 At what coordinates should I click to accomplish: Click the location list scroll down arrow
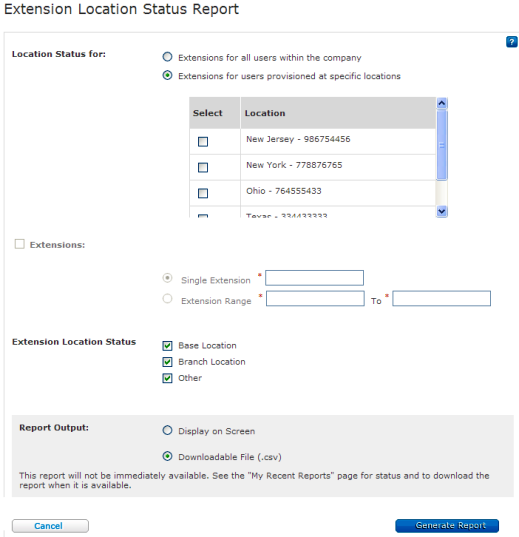pyautogui.click(x=442, y=211)
